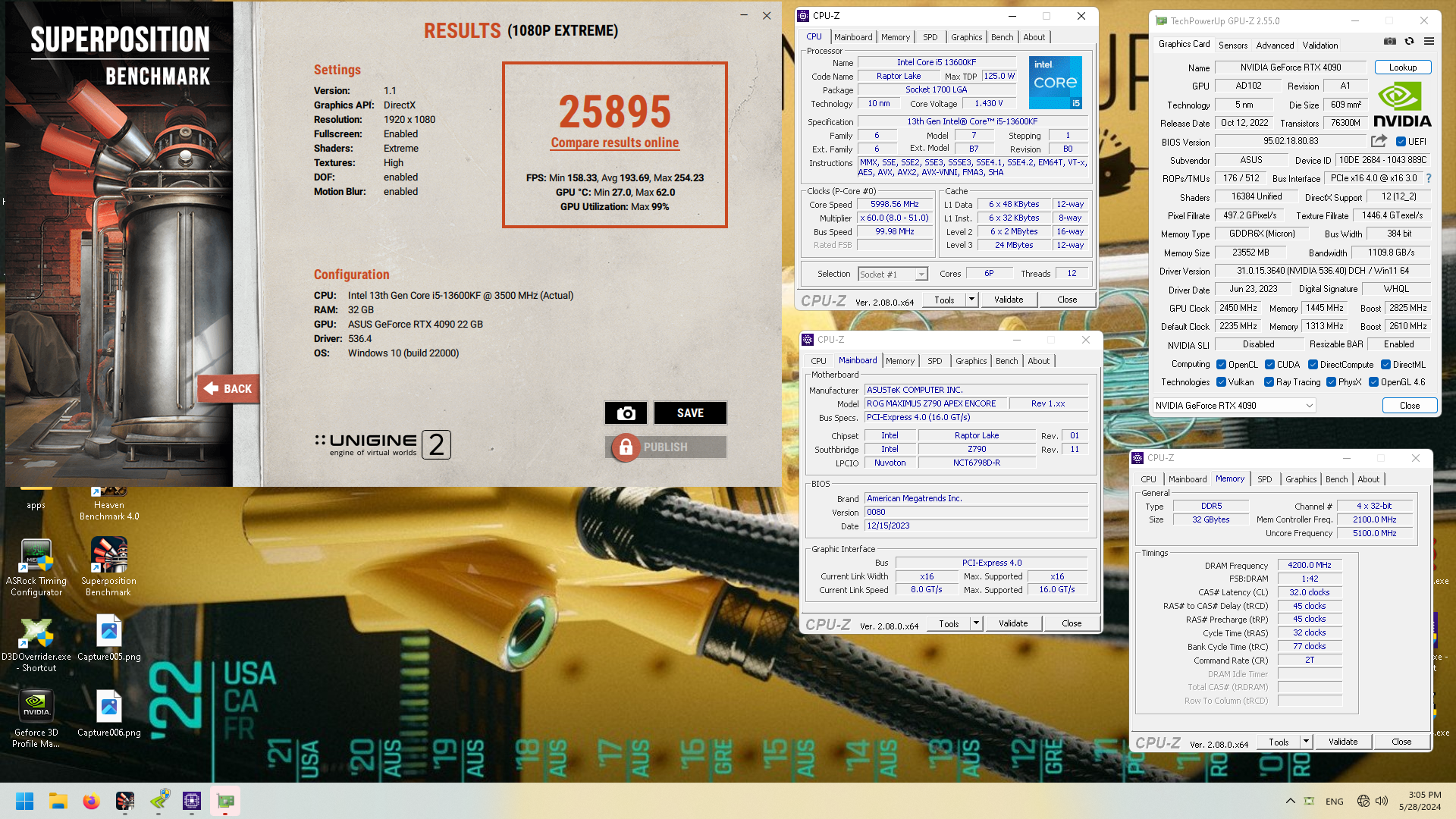Viewport: 1456px width, 819px height.
Task: Switch to the Bench tab in top CPU-Z window
Action: tap(1002, 37)
